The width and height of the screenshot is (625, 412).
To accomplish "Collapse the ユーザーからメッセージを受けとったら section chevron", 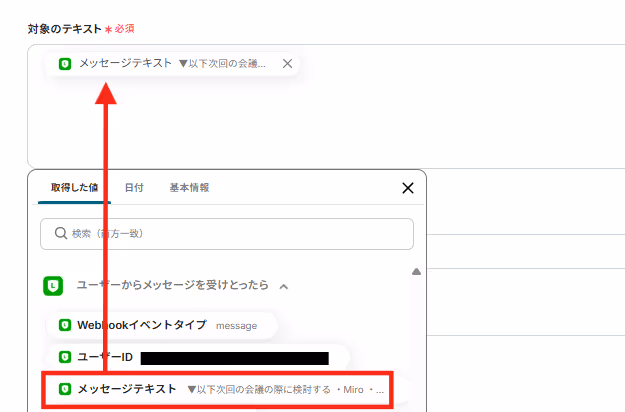I will point(283,286).
